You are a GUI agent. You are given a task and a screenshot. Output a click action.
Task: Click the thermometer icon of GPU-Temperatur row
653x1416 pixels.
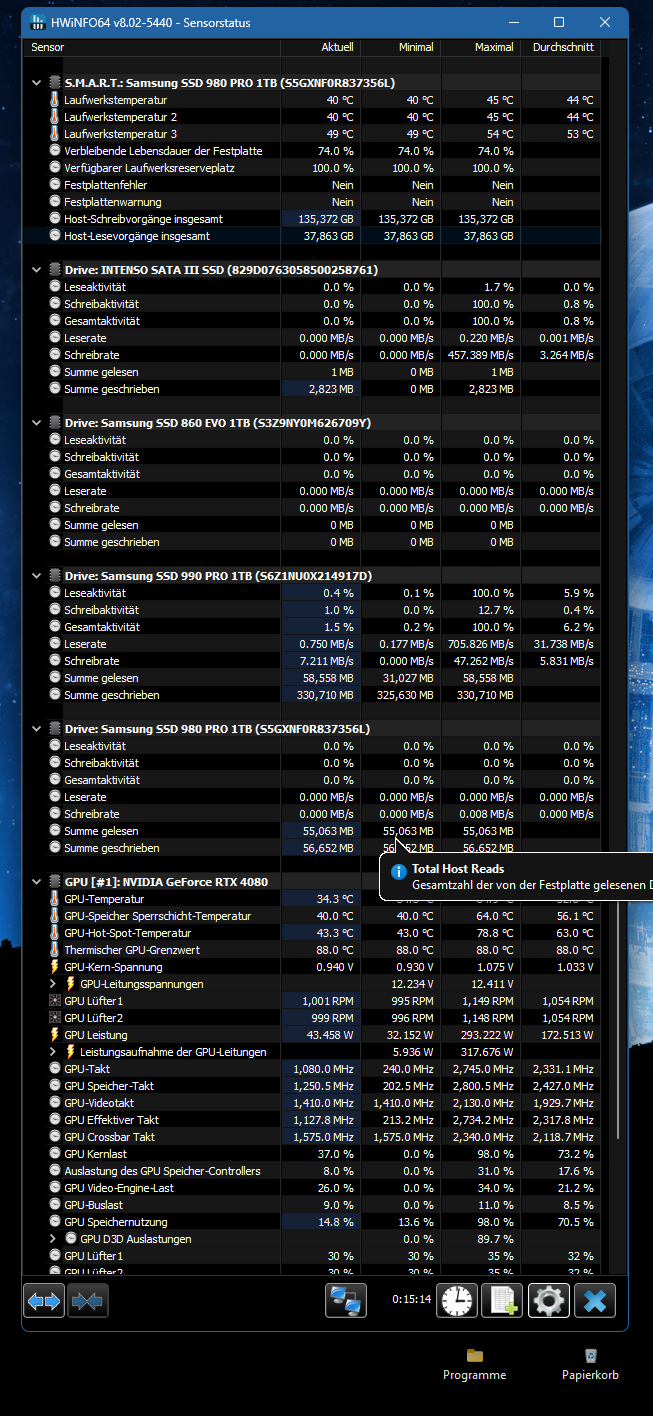tap(55, 899)
